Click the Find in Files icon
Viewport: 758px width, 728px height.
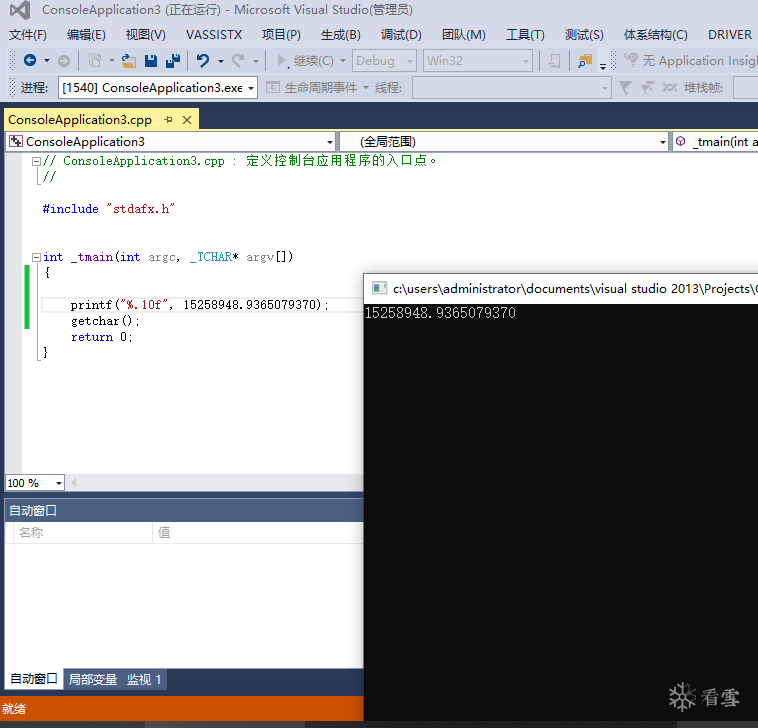[585, 61]
